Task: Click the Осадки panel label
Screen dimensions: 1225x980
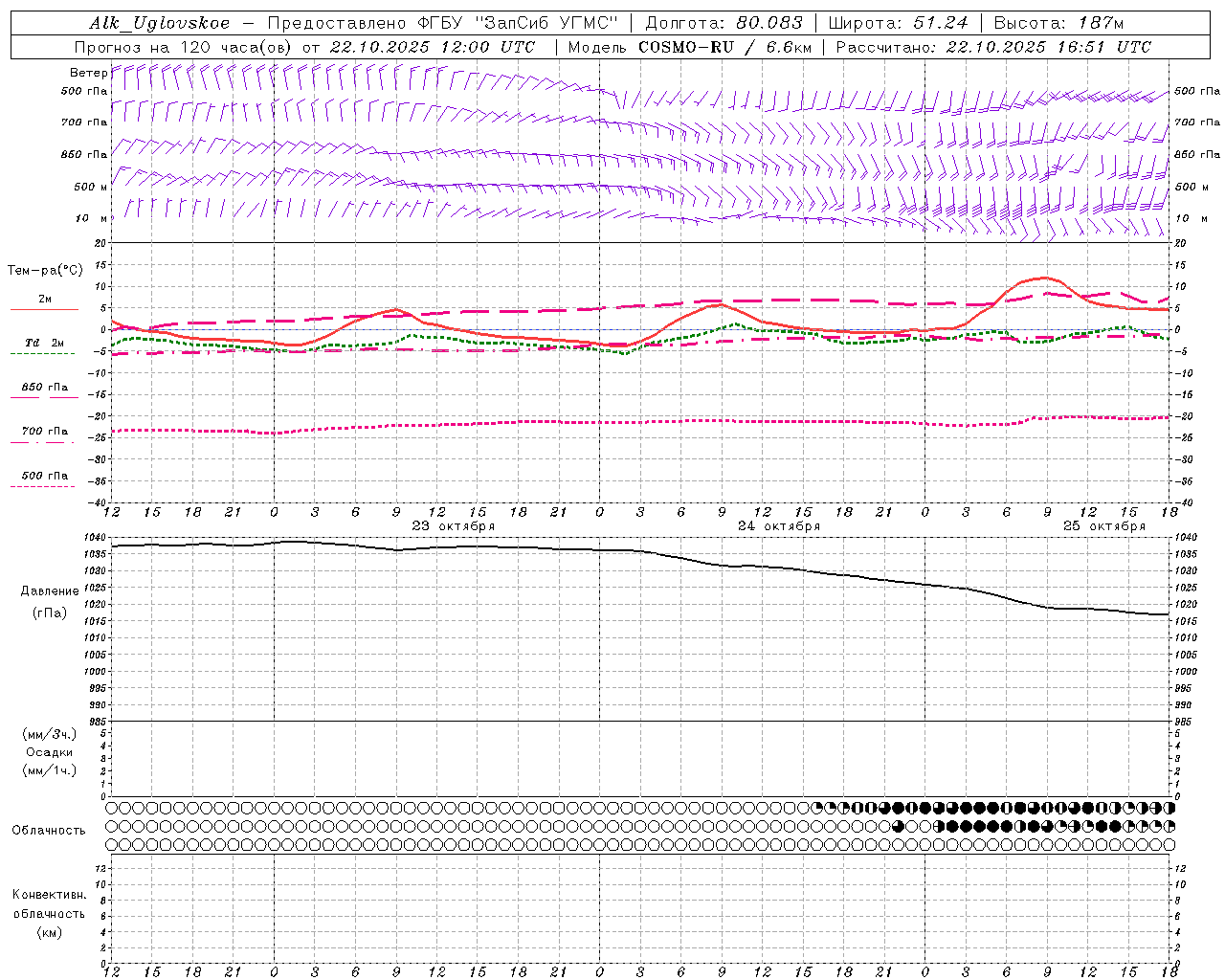Action: (50, 752)
